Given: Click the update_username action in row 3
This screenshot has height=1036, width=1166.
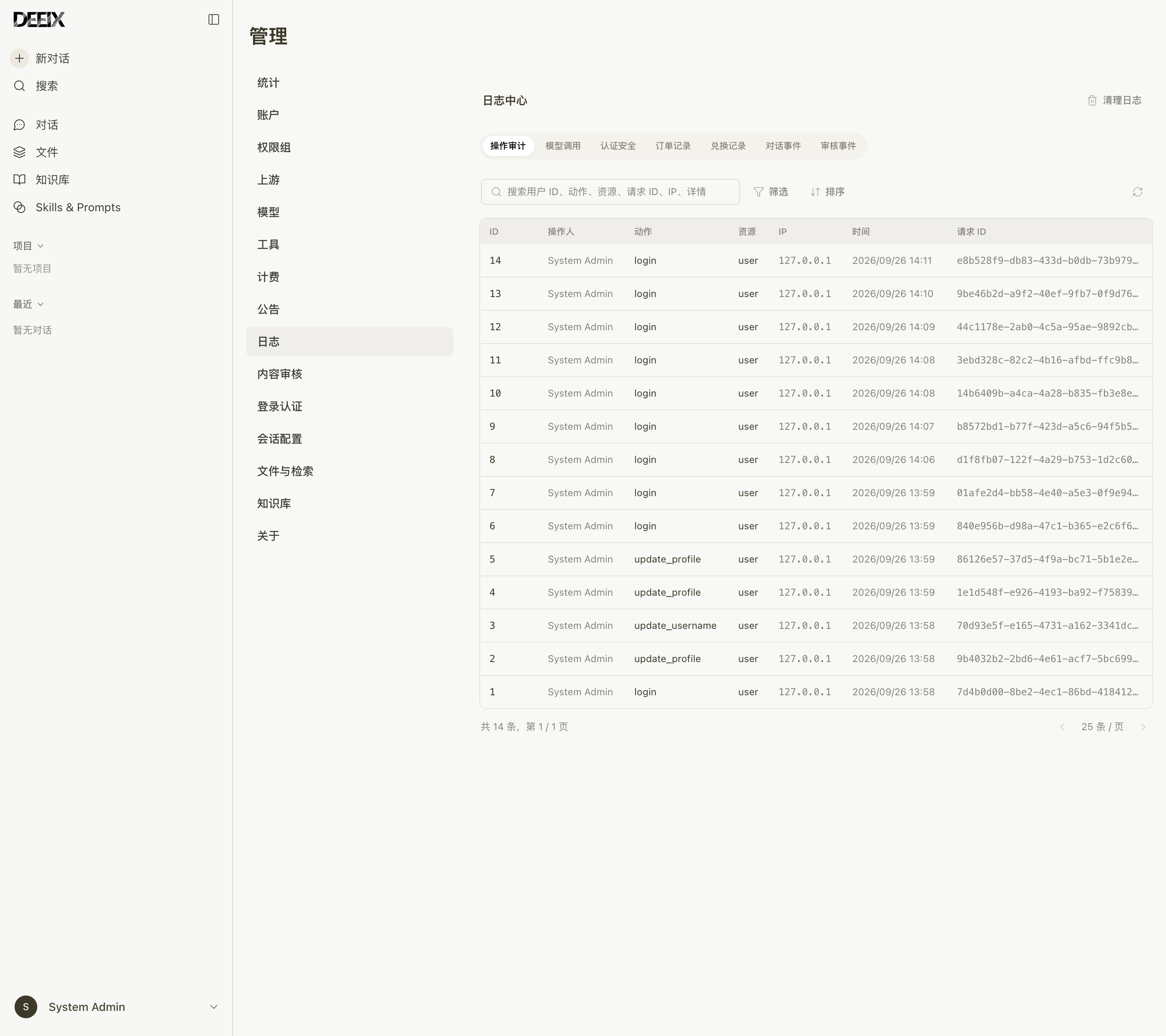Looking at the screenshot, I should pyautogui.click(x=675, y=626).
